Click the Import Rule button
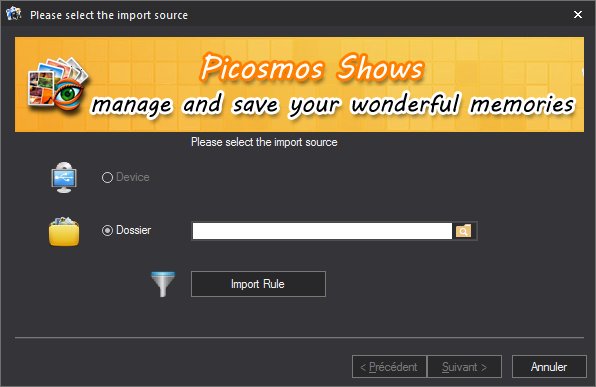This screenshot has height=387, width=596. pos(258,284)
